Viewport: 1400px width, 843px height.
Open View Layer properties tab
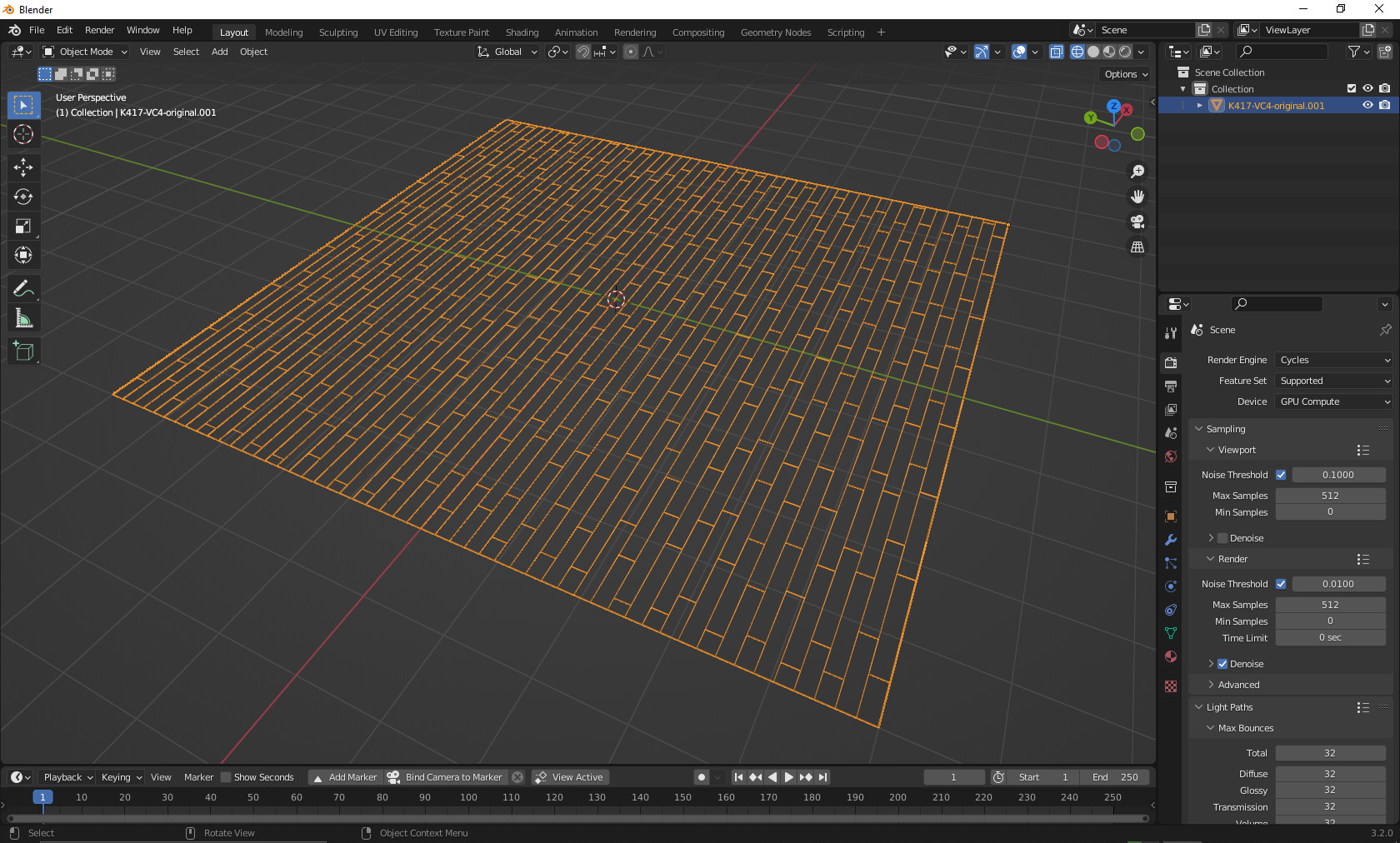[x=1171, y=410]
